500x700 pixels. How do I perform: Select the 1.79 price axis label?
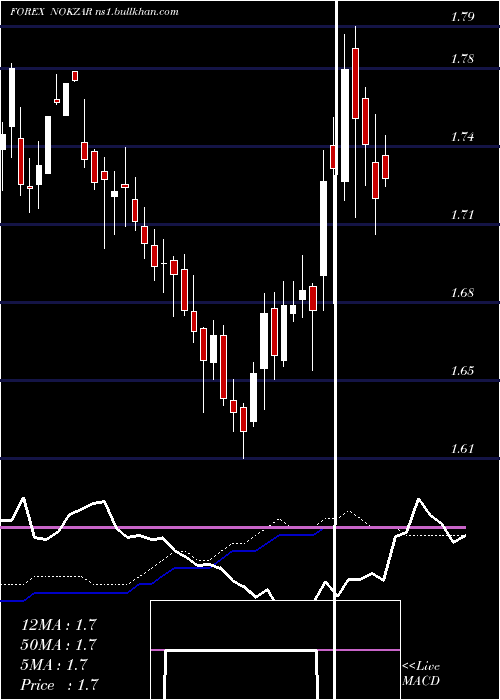tap(462, 17)
